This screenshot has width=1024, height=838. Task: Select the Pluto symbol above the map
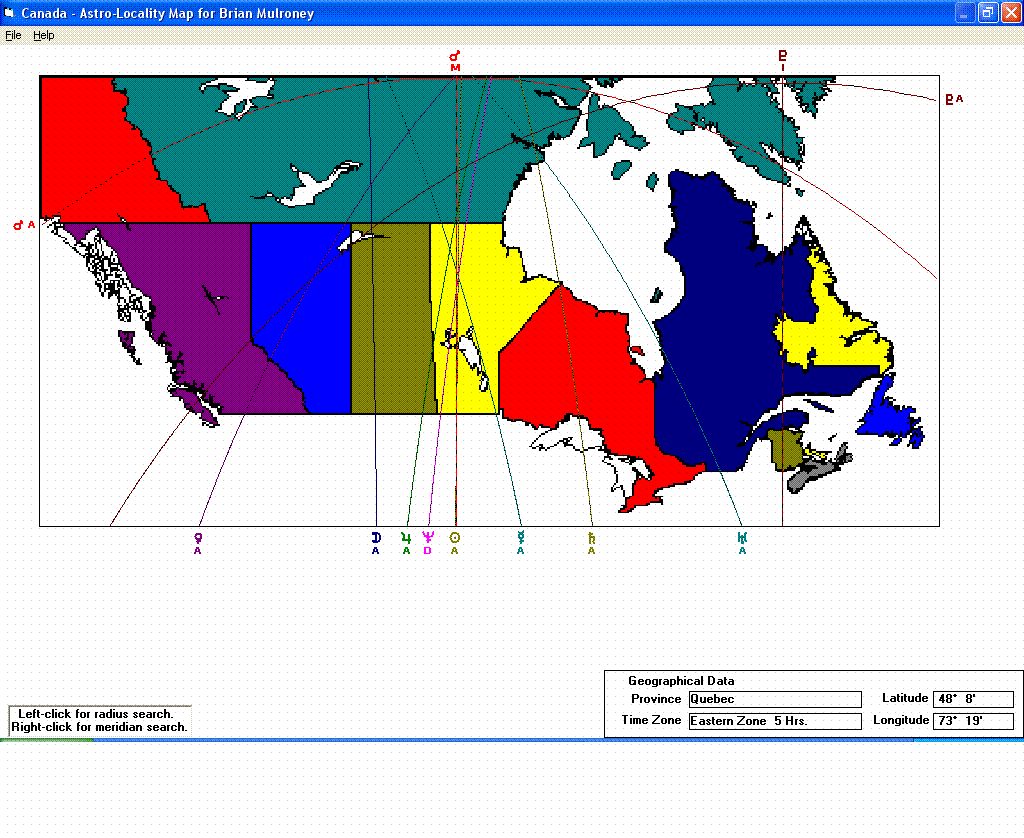point(783,56)
